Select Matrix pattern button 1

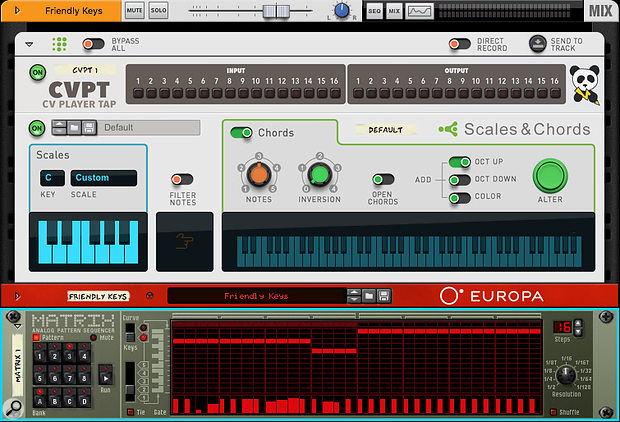40,352
